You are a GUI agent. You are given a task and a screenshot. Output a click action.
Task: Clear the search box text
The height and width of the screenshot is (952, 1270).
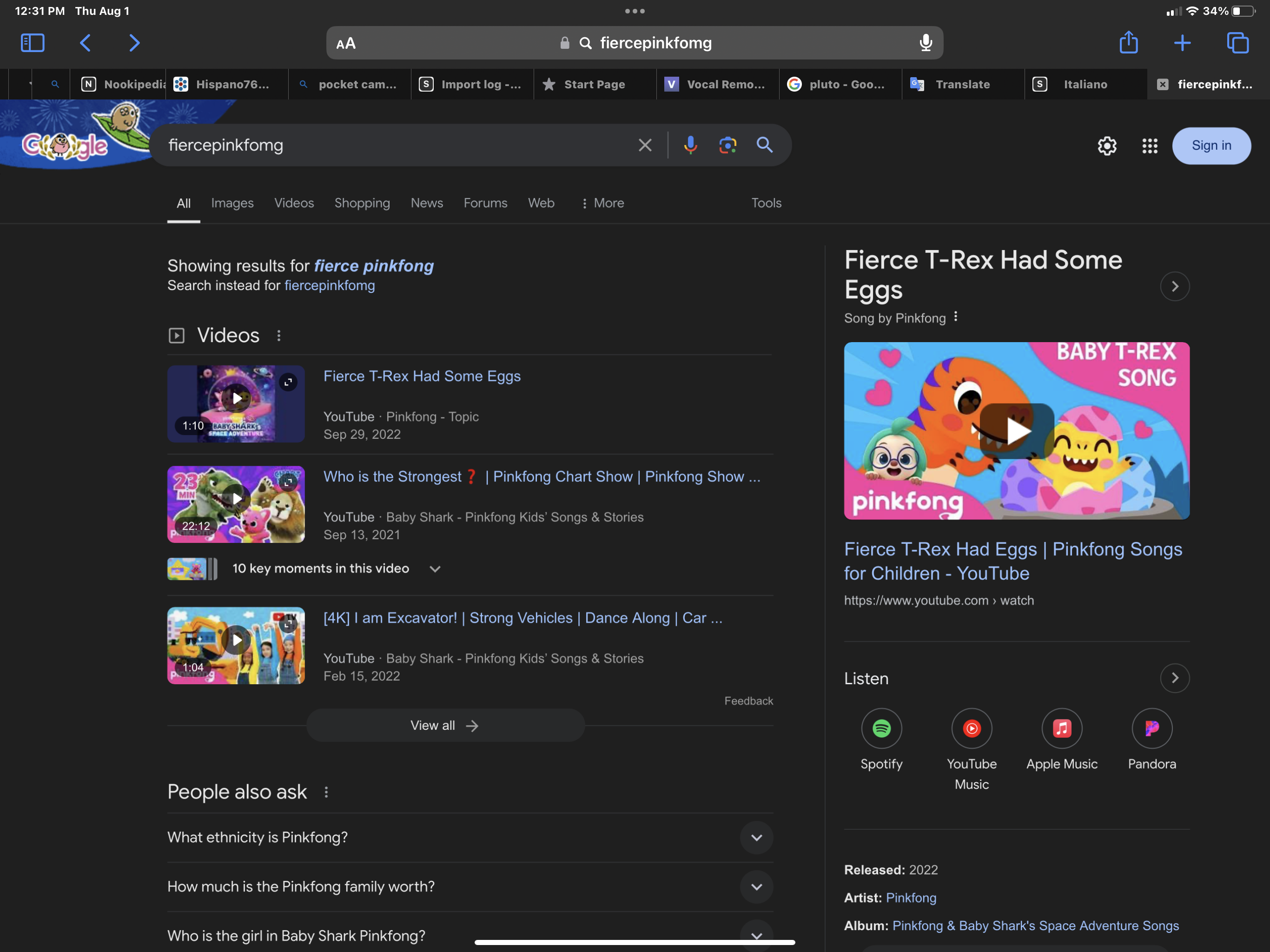coord(645,145)
